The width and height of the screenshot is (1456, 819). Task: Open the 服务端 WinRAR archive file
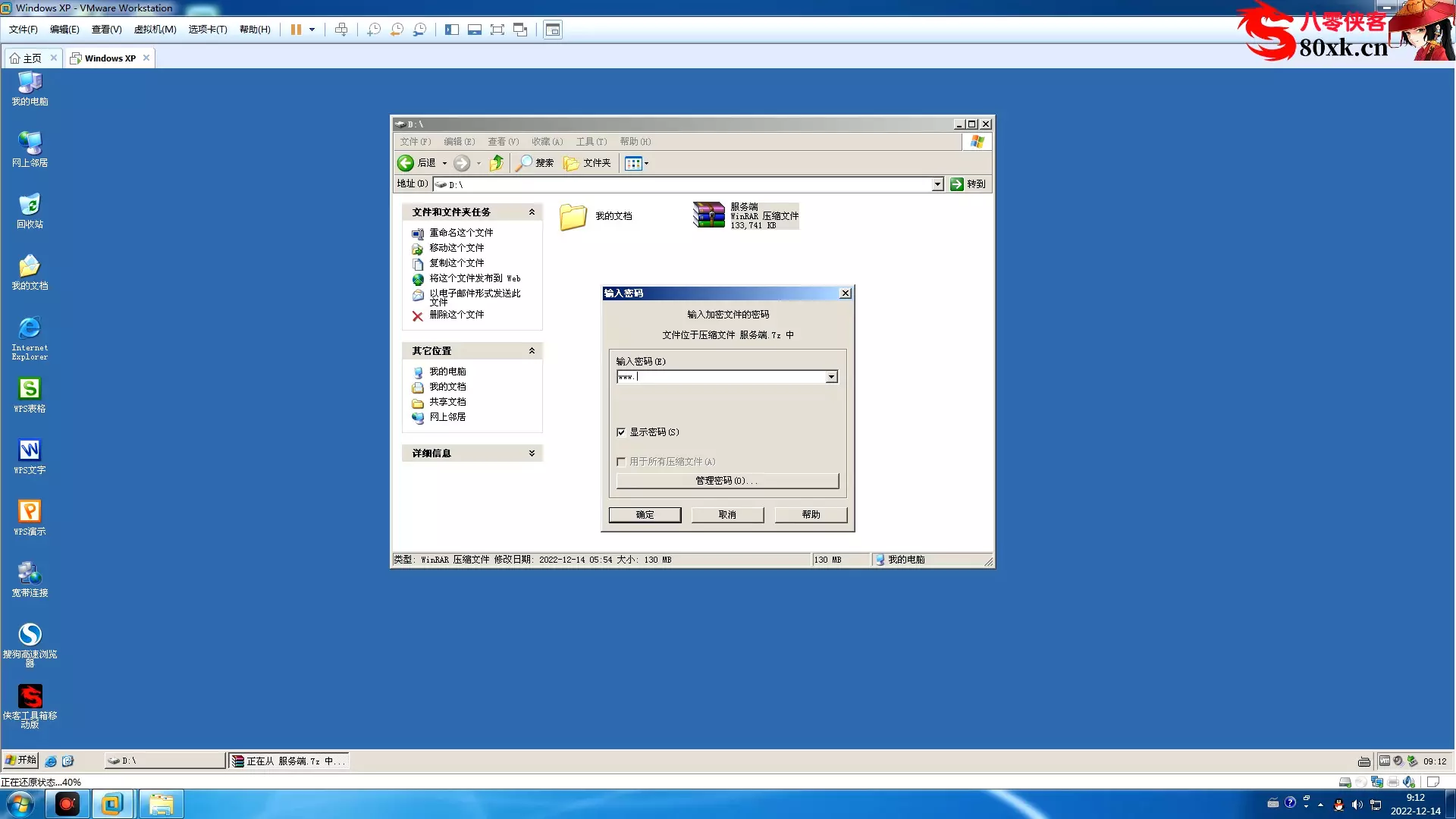click(x=710, y=215)
